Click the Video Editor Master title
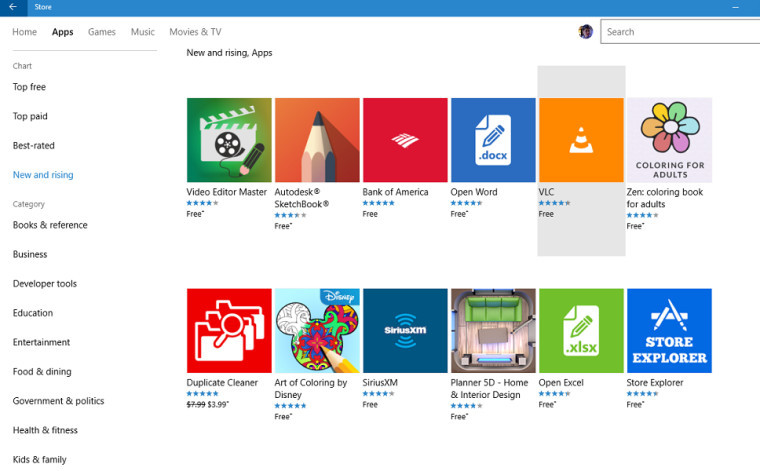The height and width of the screenshot is (471, 760). (227, 192)
